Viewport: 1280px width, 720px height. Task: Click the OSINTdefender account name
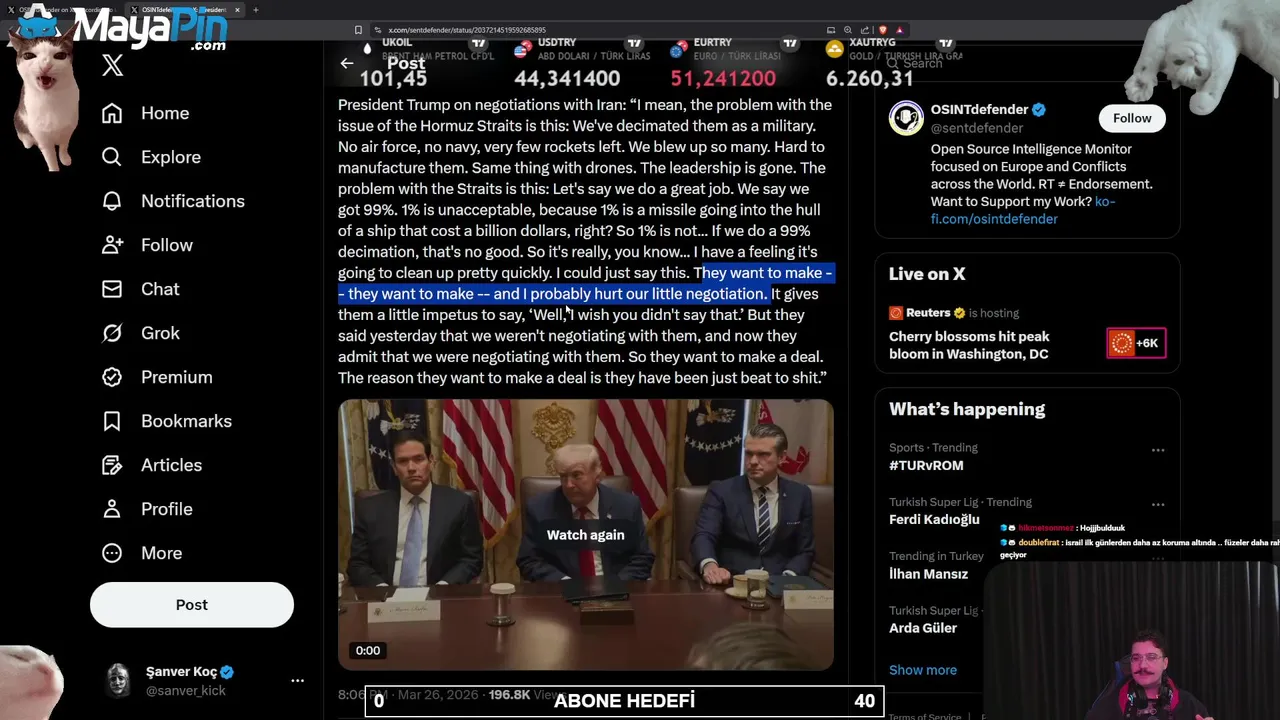tap(979, 110)
